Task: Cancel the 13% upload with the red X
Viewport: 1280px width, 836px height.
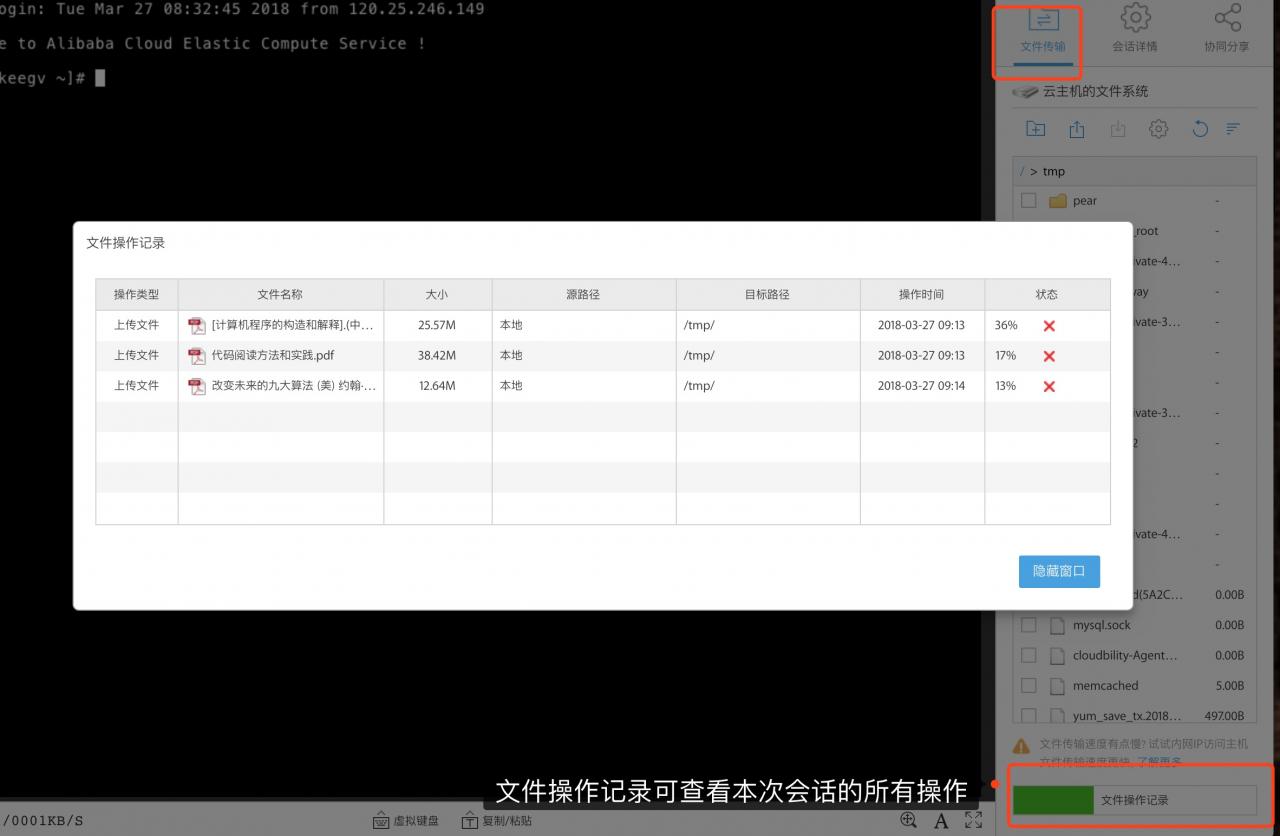Action: pos(1049,386)
